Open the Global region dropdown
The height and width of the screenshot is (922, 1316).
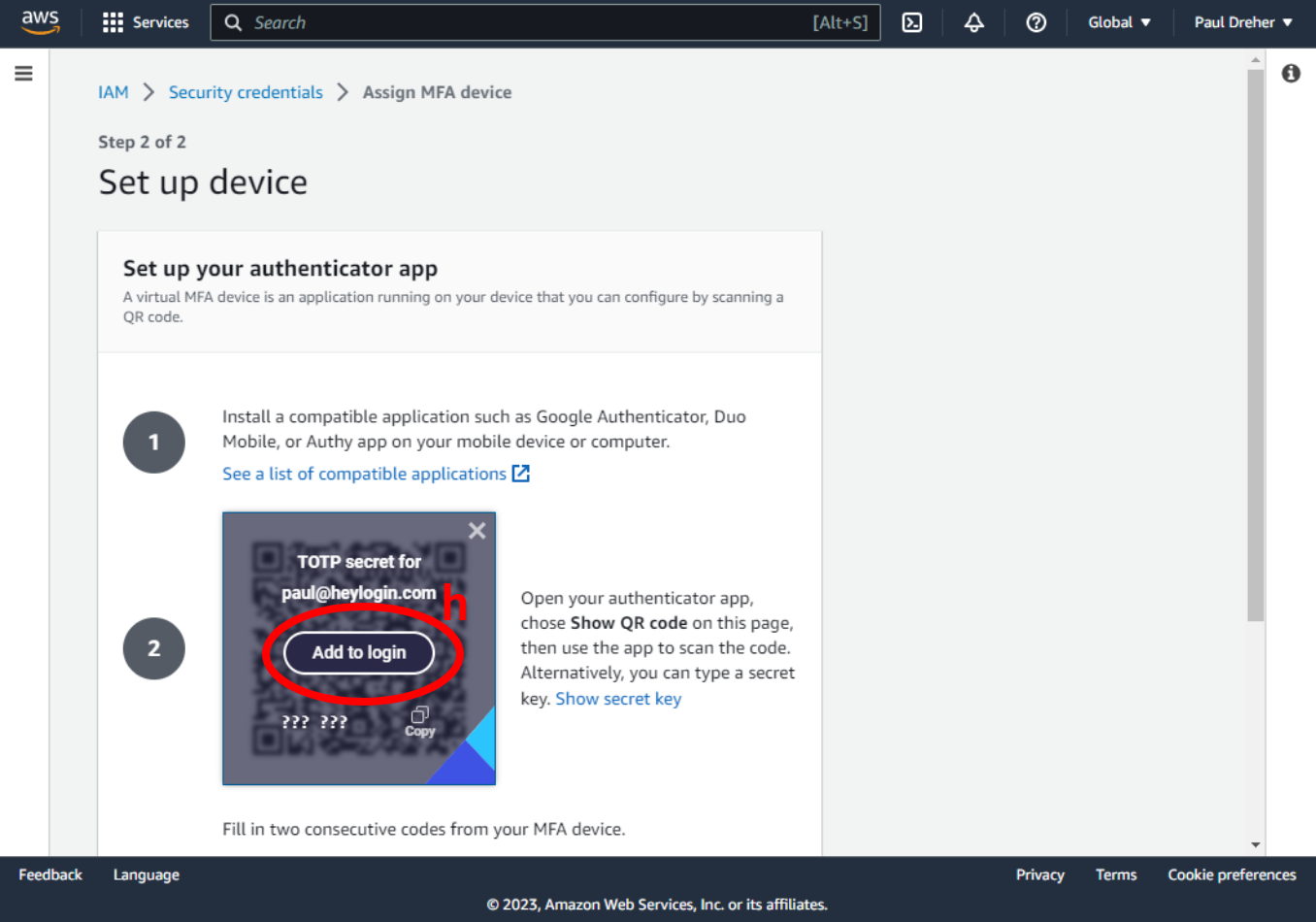pyautogui.click(x=1119, y=22)
